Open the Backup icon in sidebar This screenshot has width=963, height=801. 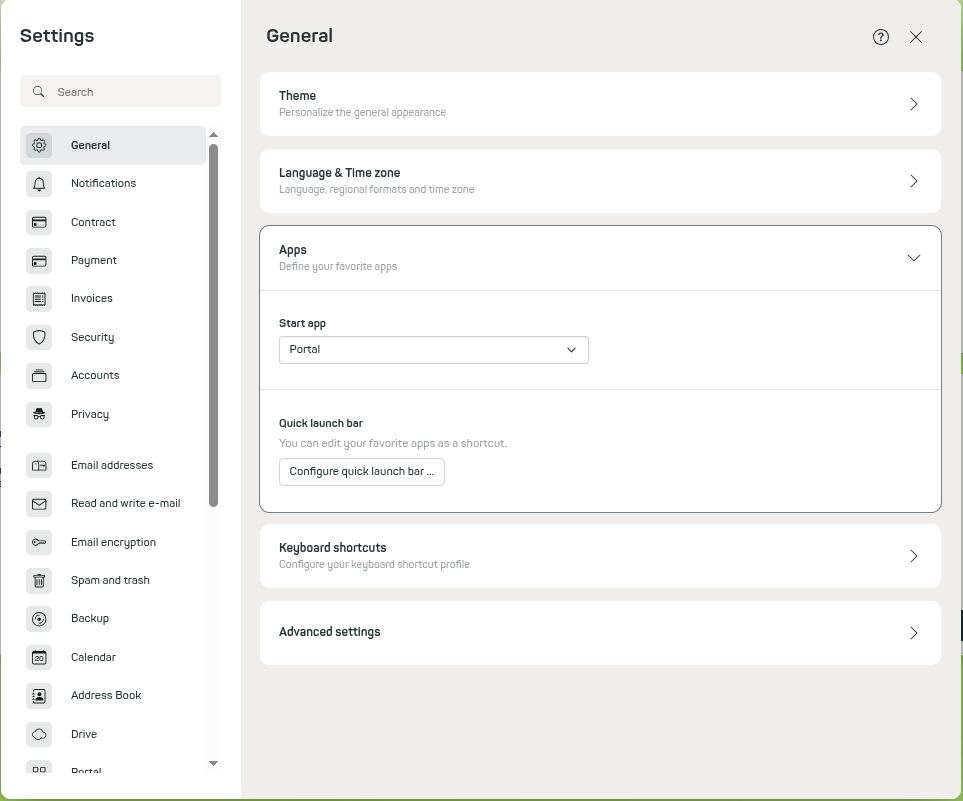click(x=39, y=619)
